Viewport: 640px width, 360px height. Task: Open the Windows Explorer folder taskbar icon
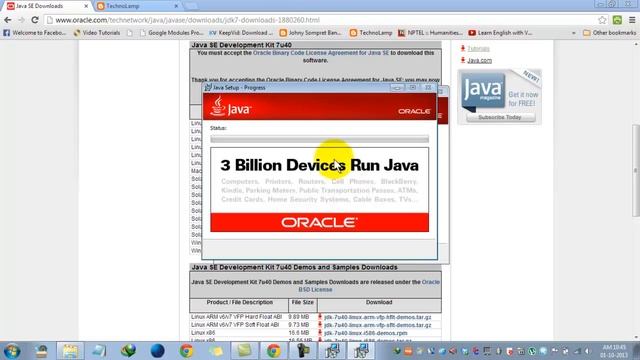70,351
